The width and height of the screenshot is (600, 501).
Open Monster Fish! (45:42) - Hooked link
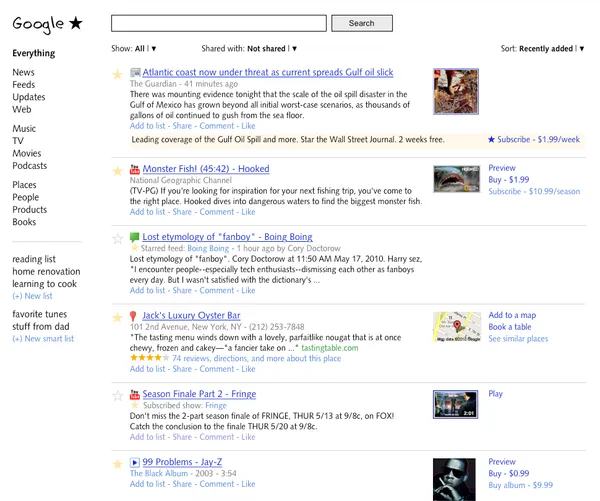click(206, 169)
